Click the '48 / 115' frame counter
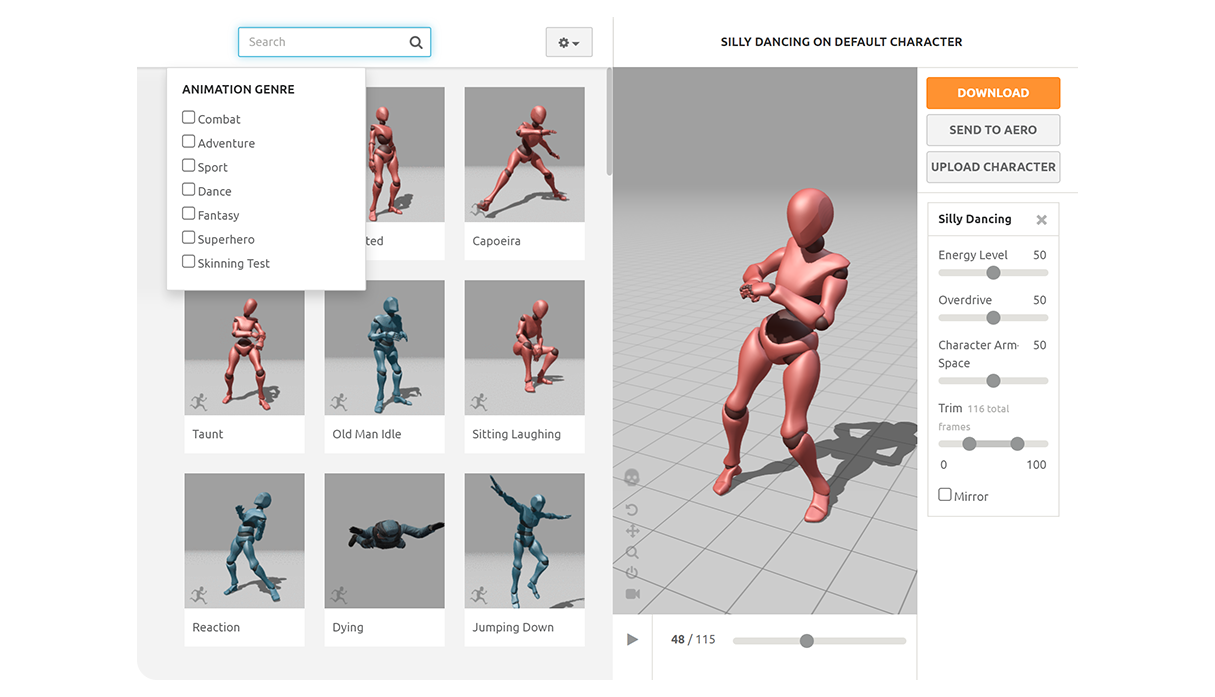 pyautogui.click(x=693, y=640)
